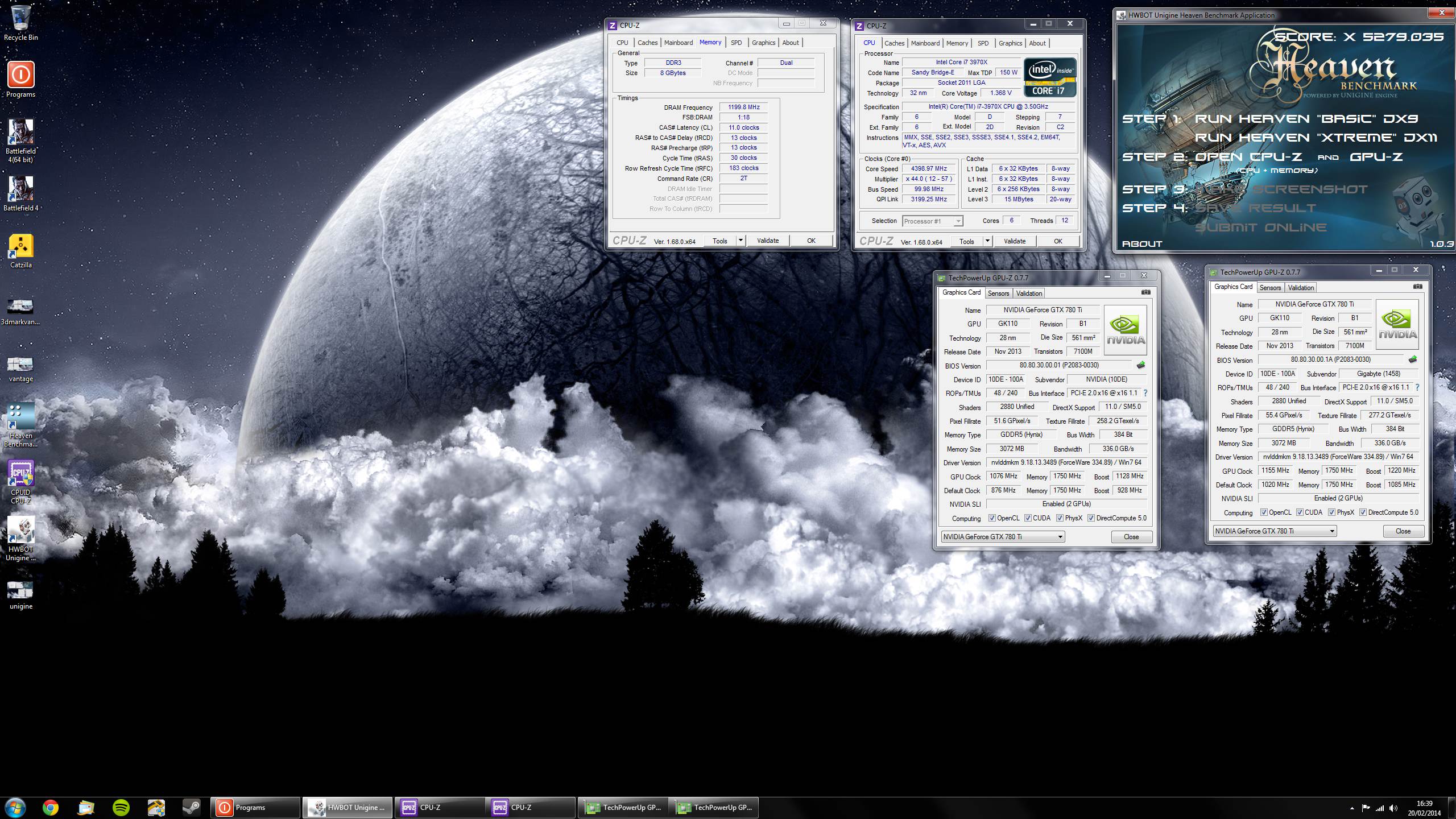Open Graphics tab in CPU-Z CPU window
Viewport: 1456px width, 819px height.
(x=1010, y=43)
